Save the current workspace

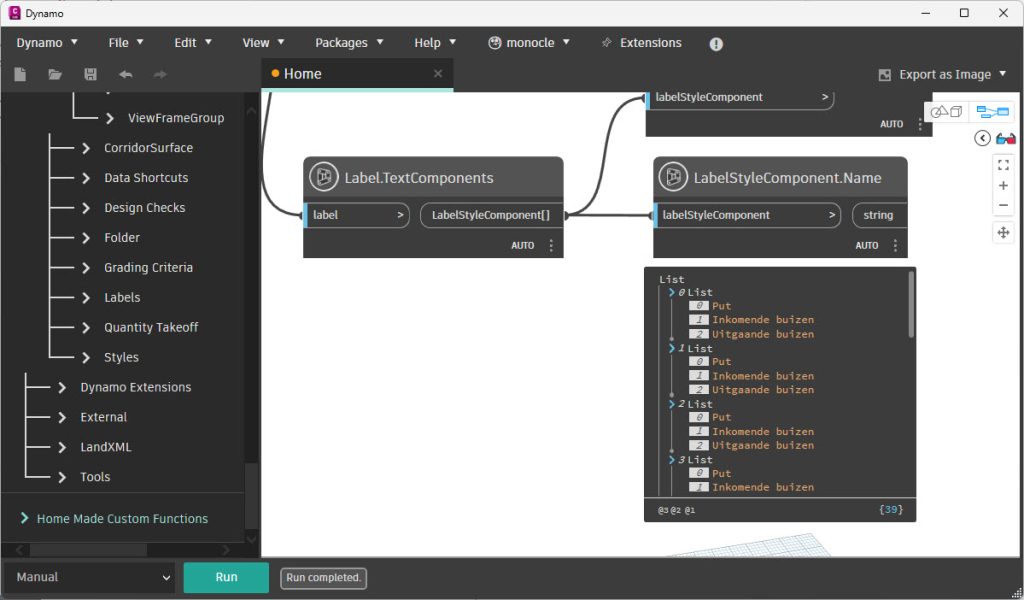pos(89,74)
